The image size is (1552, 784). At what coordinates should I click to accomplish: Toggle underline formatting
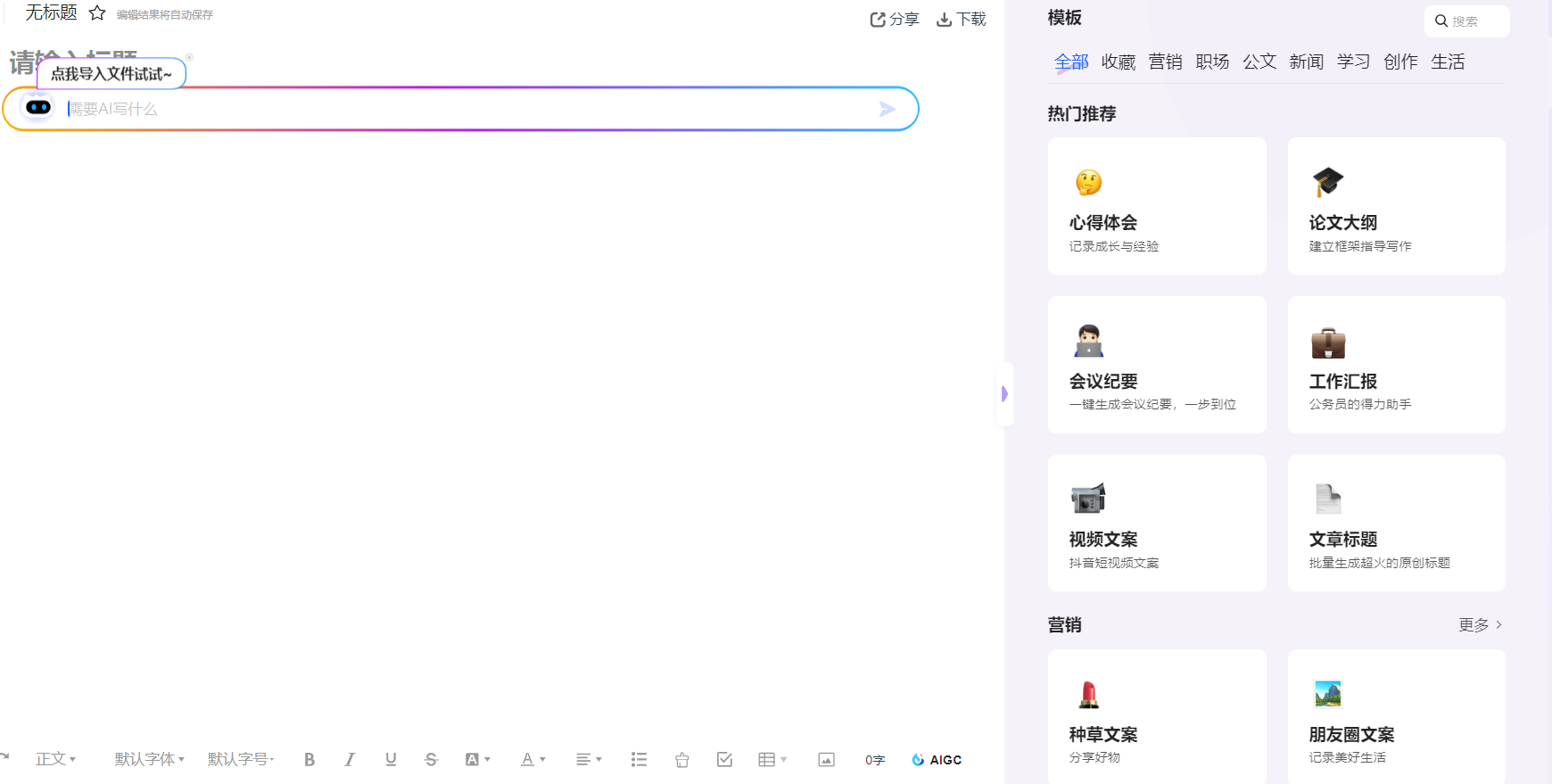[391, 760]
